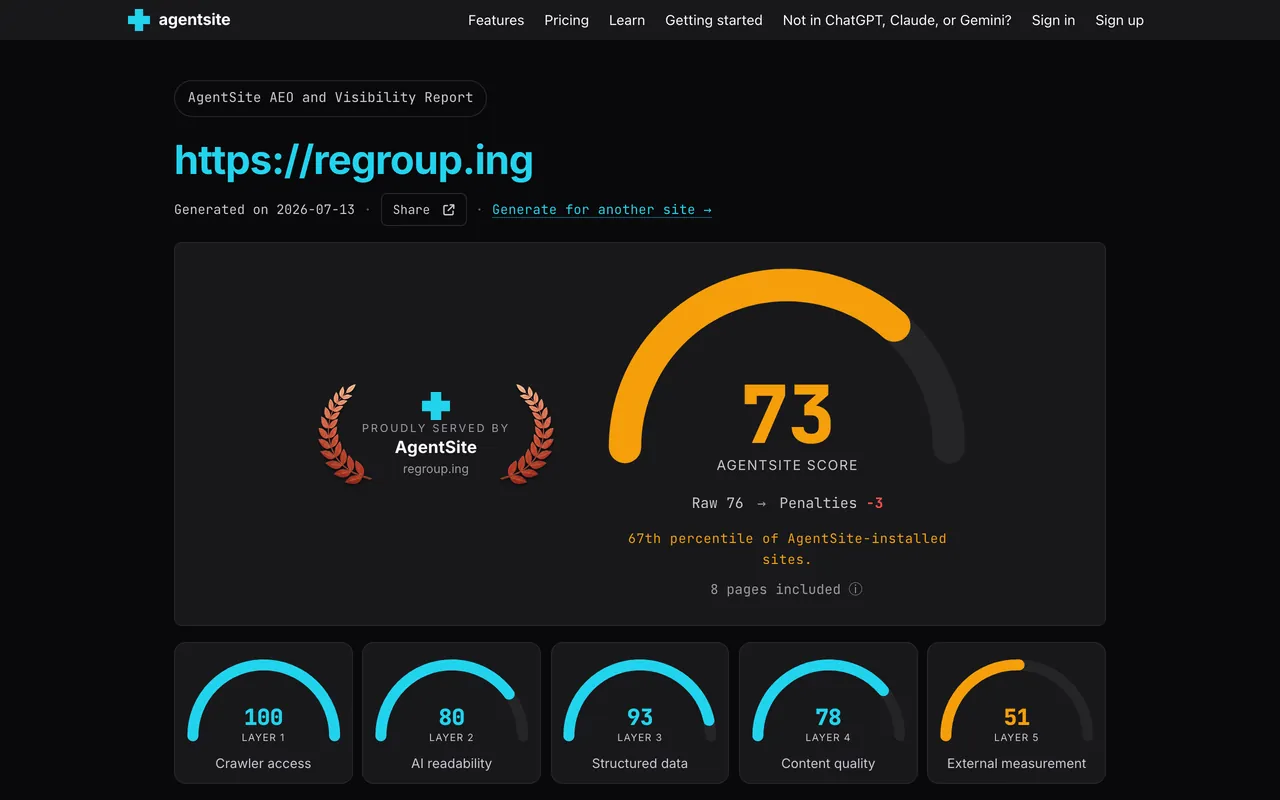
Task: Open the Layer 3 Structured data card
Action: click(640, 713)
